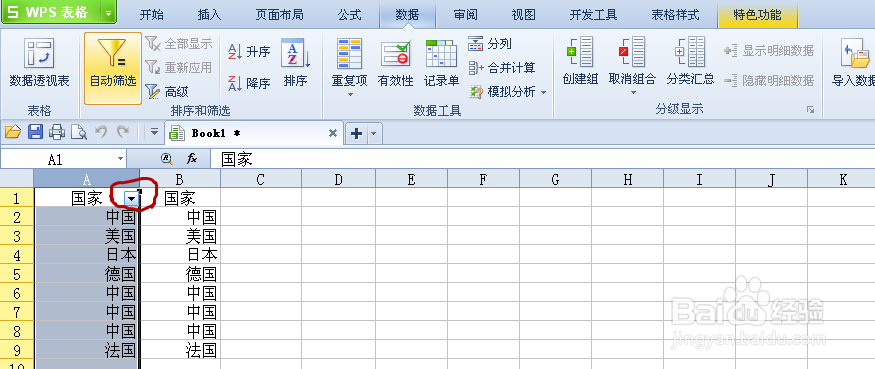Image resolution: width=875 pixels, height=369 pixels.
Task: Open 高级 advanced filter
Action: [167, 92]
